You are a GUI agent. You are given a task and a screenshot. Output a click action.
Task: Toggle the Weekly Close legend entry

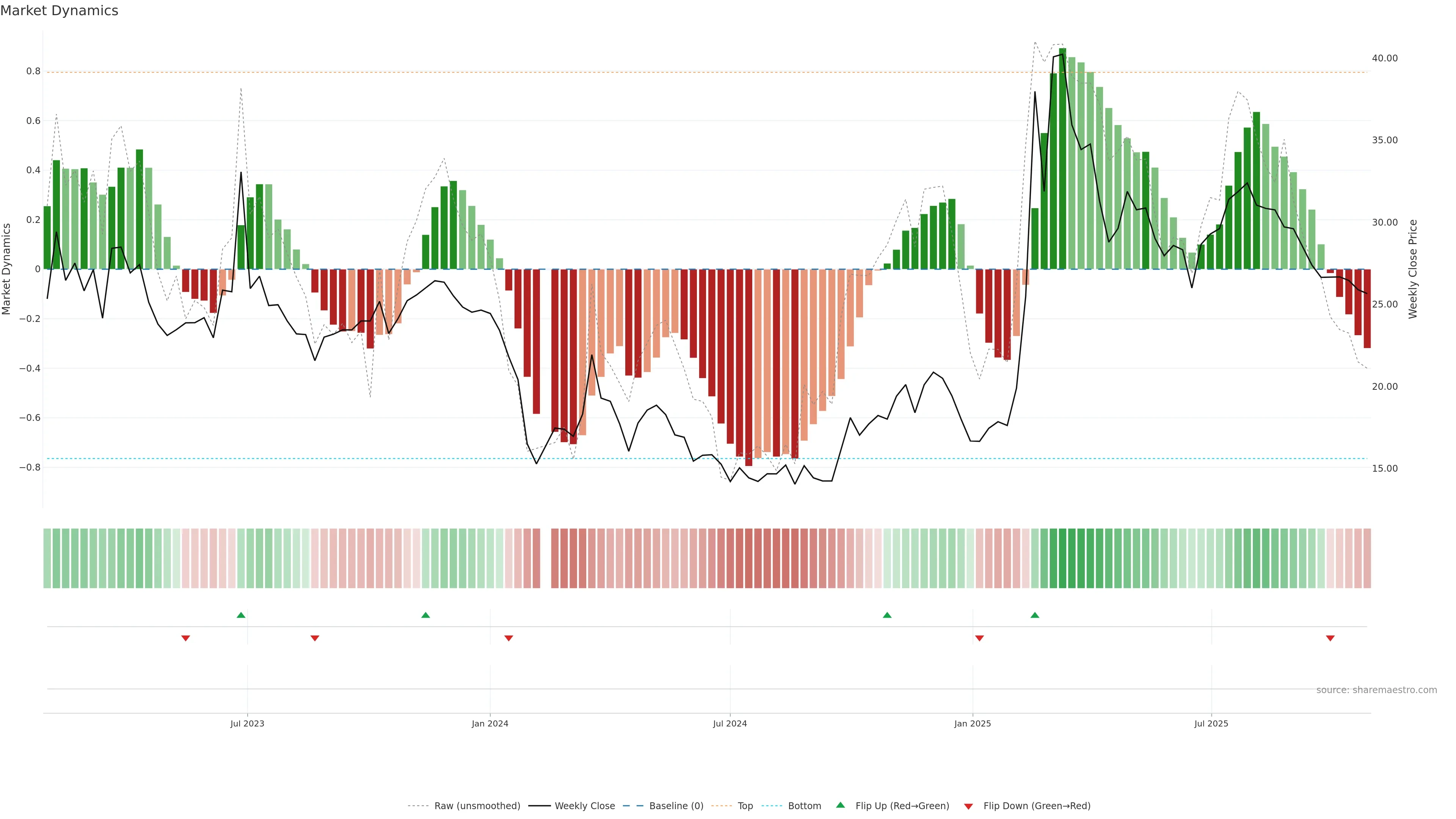pos(584,806)
